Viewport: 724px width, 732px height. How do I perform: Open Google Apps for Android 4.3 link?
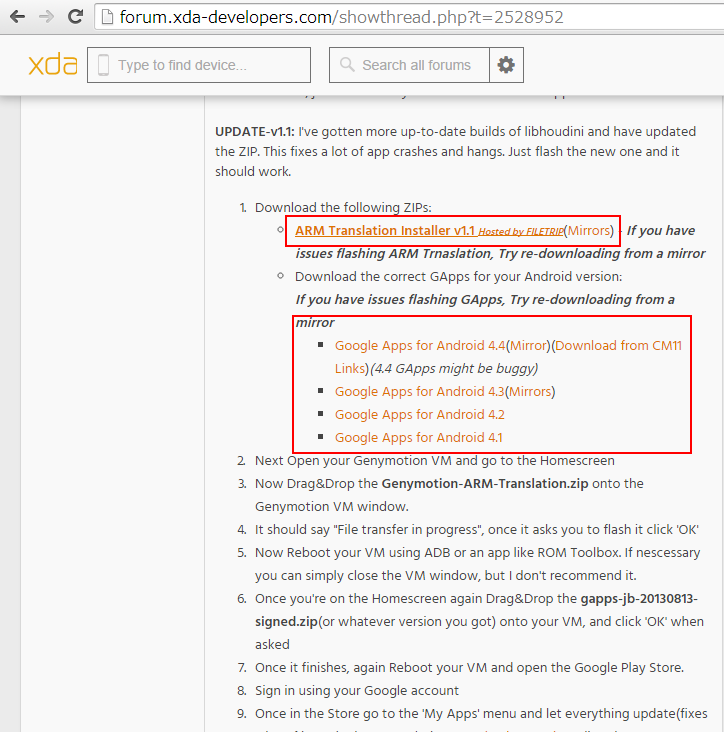pyautogui.click(x=420, y=391)
